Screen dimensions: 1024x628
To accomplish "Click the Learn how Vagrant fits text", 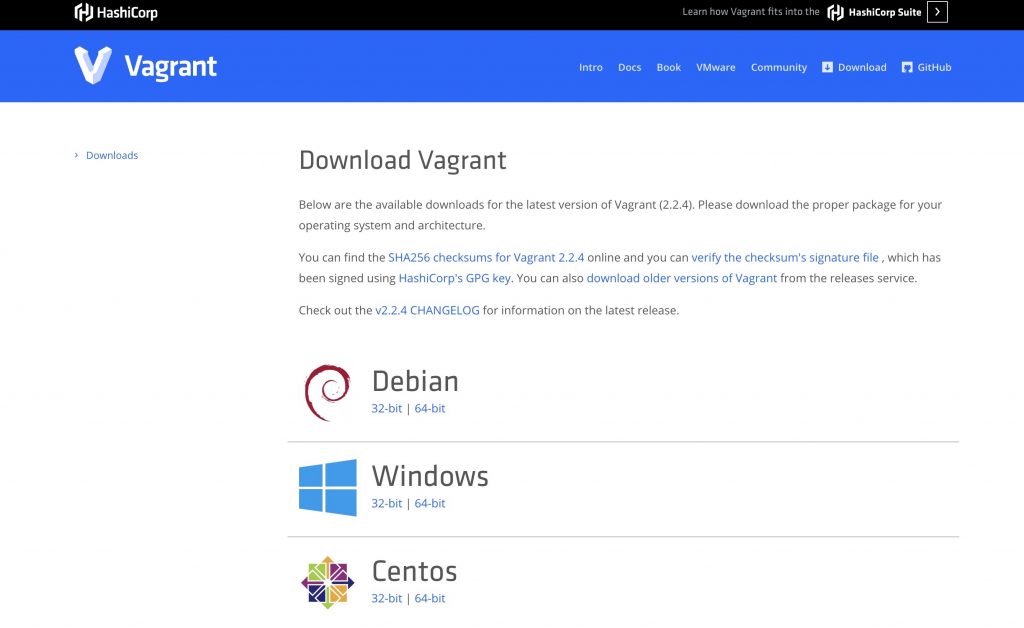I will point(750,12).
